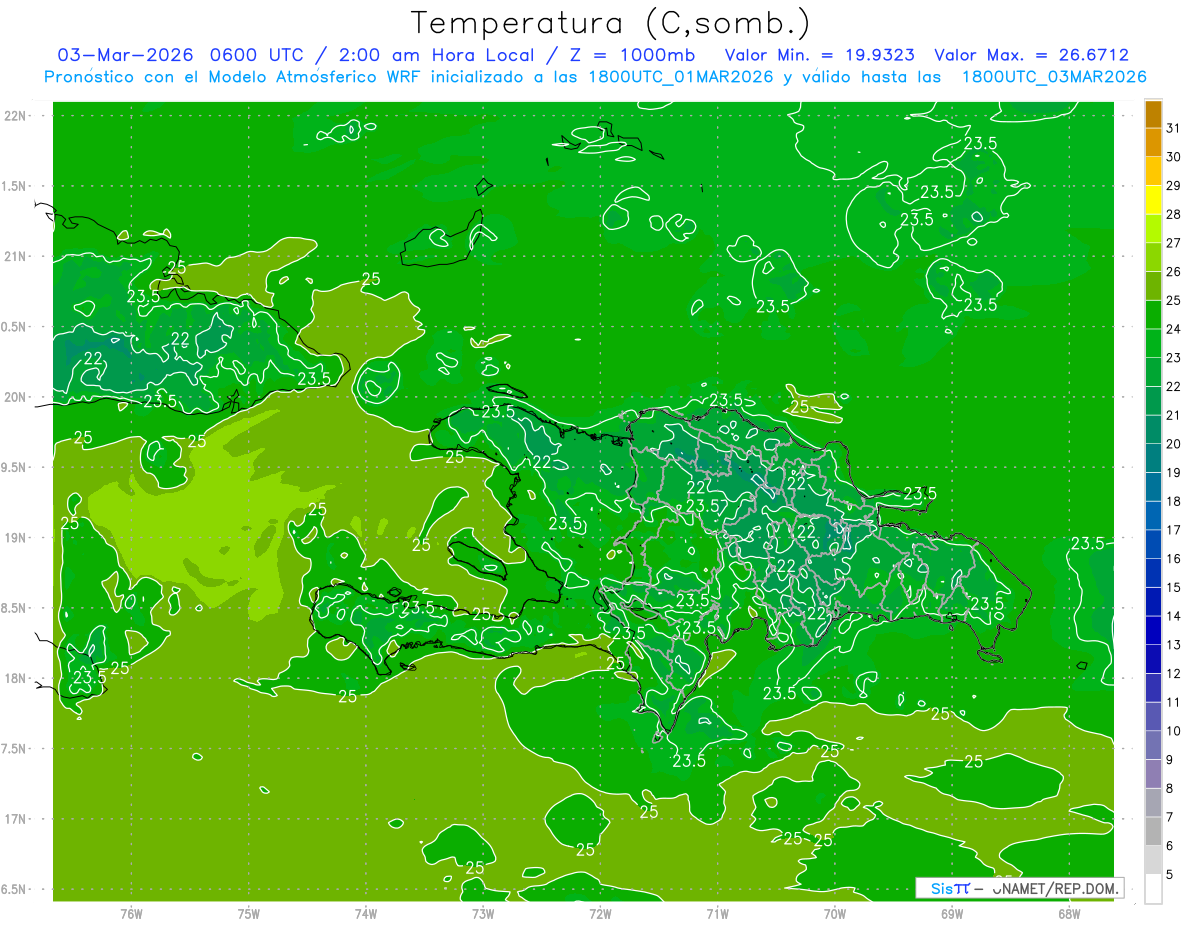Click the title 'Temperatura (C,somb.)'
Image resolution: width=1200 pixels, height=927 pixels.
tap(611, 23)
